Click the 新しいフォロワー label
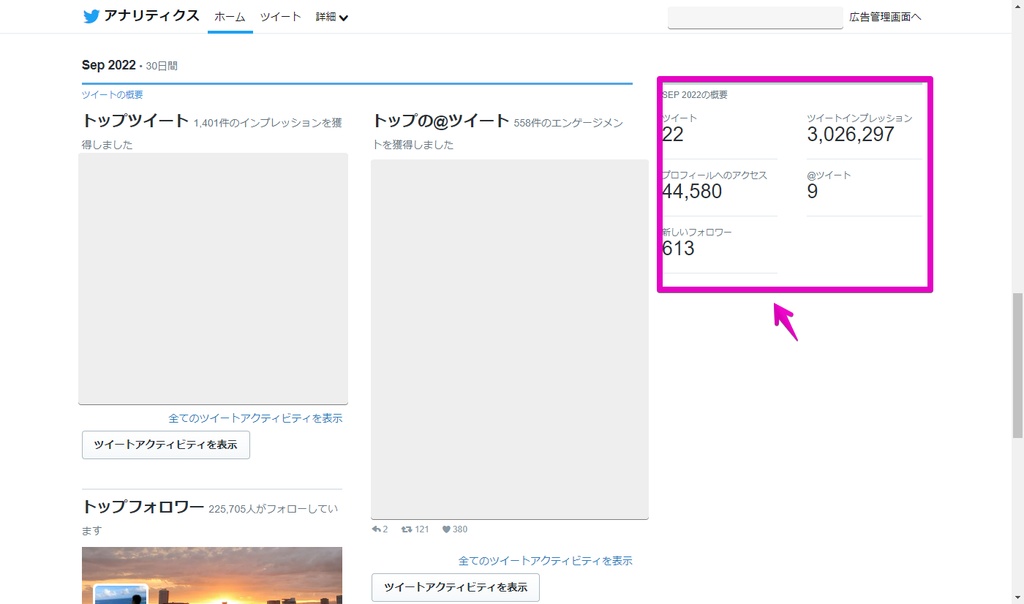The width and height of the screenshot is (1024, 604). click(x=697, y=232)
